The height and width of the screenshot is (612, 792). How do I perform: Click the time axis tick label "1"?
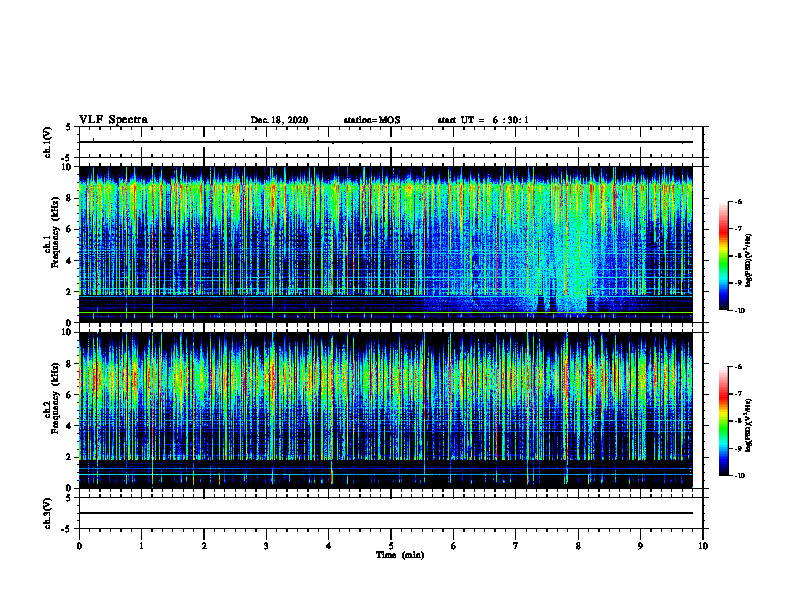click(141, 546)
